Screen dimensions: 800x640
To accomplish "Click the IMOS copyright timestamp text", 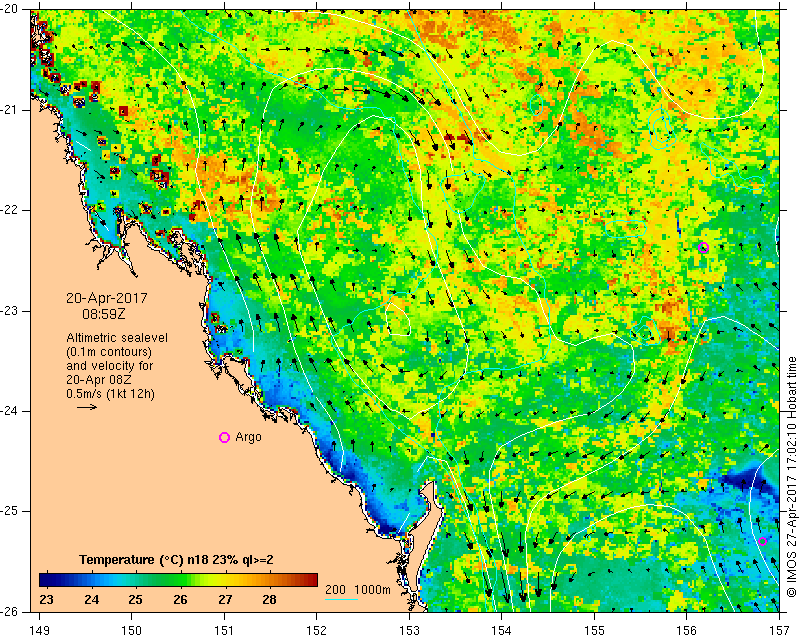I will point(791,476).
